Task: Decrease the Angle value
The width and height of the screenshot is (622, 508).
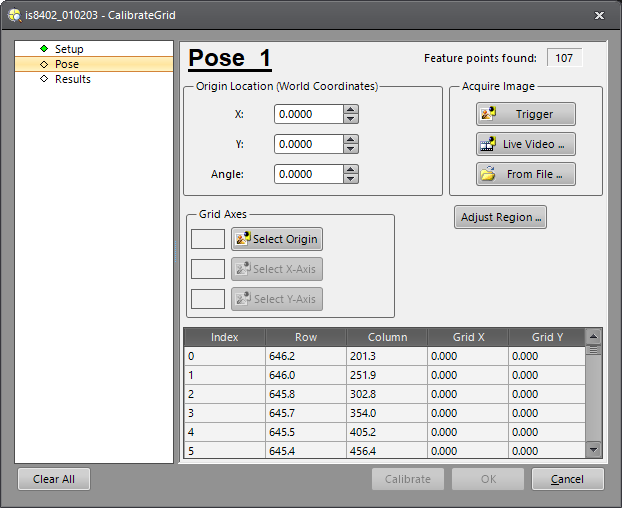Action: click(x=350, y=179)
